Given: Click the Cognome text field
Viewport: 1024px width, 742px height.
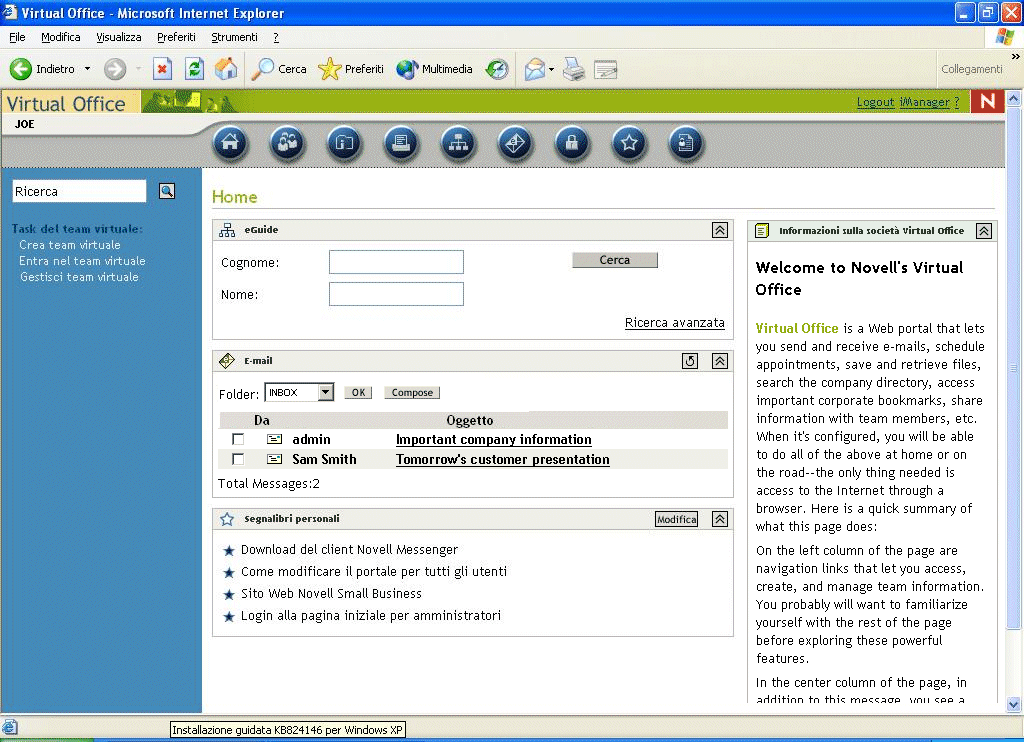Looking at the screenshot, I should point(396,262).
